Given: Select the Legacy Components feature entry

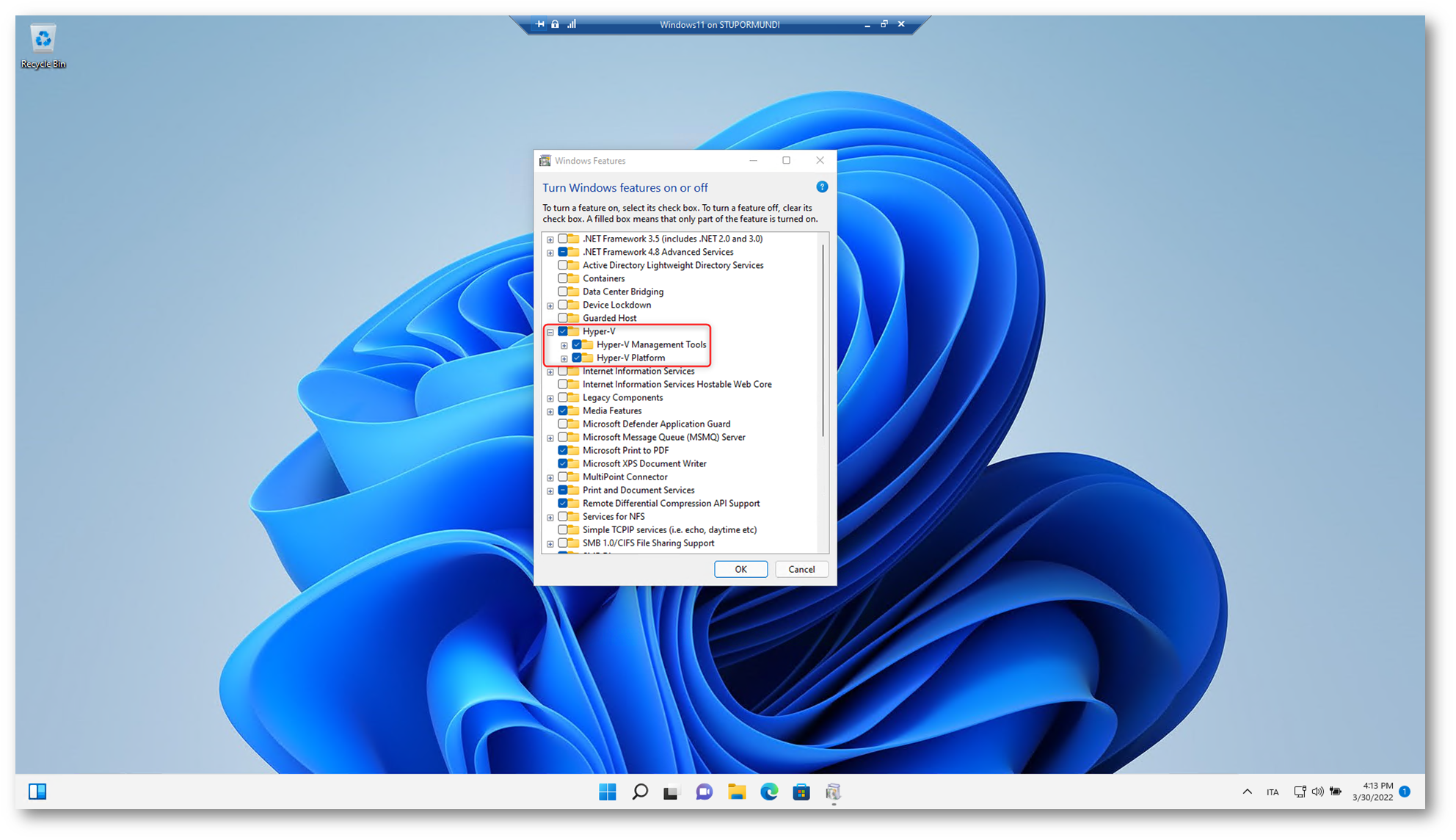Looking at the screenshot, I should tap(622, 397).
